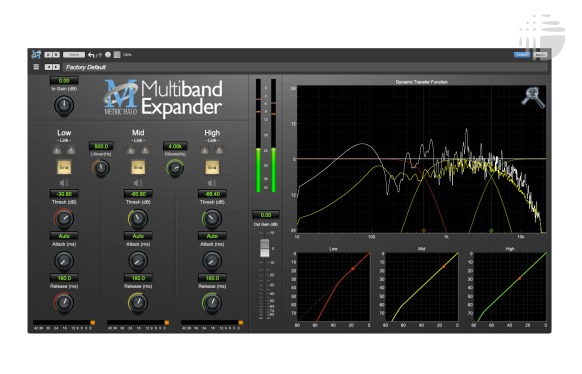The image size is (582, 374).
Task: Click the Mid band Attack knob
Action: (x=138, y=260)
